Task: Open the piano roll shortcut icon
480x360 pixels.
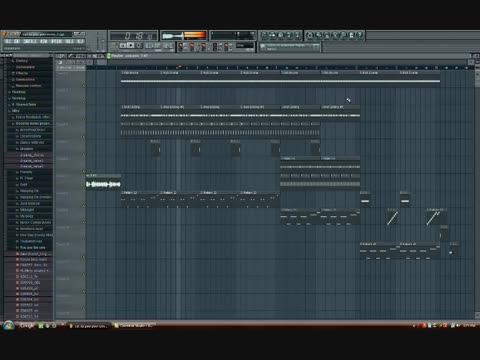Action: coord(281,35)
